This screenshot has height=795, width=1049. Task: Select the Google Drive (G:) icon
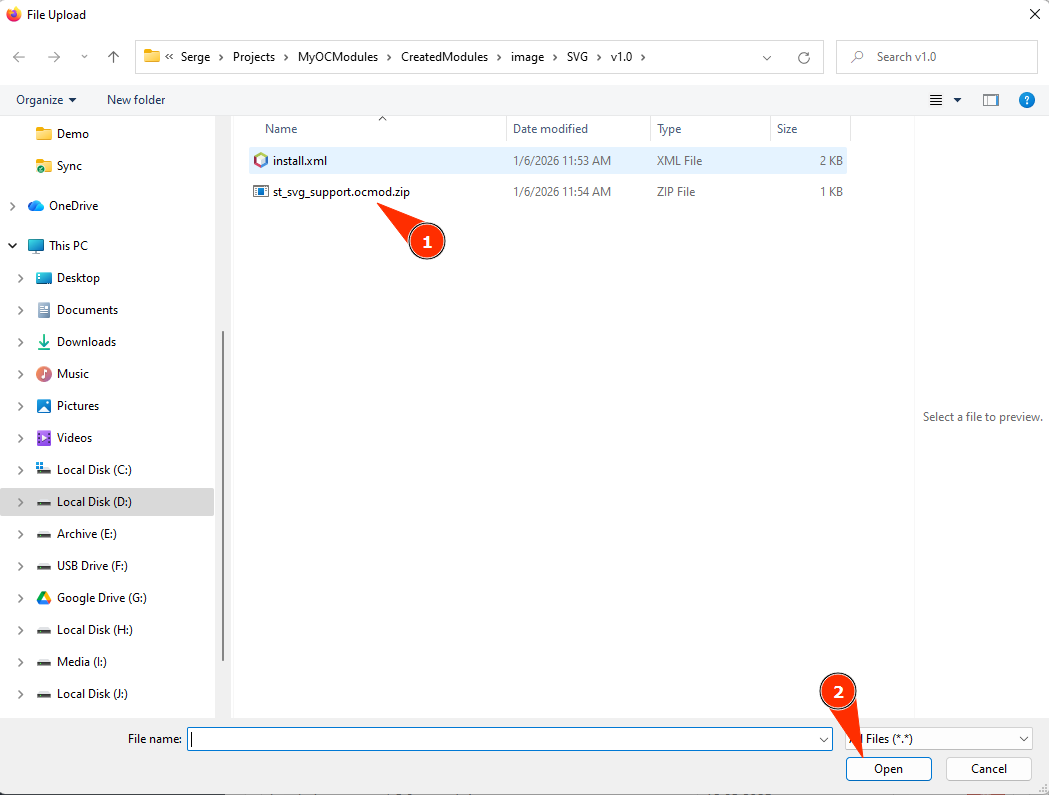pyautogui.click(x=43, y=598)
